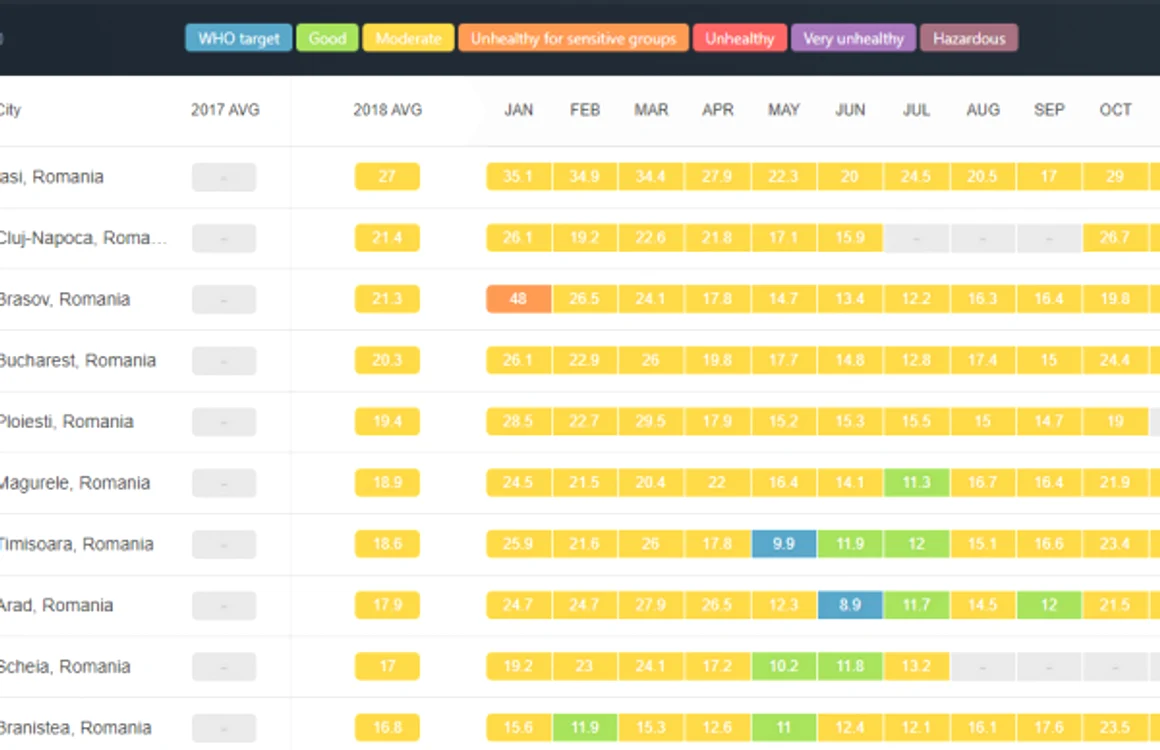Click the Moderate legend badge

tap(408, 38)
